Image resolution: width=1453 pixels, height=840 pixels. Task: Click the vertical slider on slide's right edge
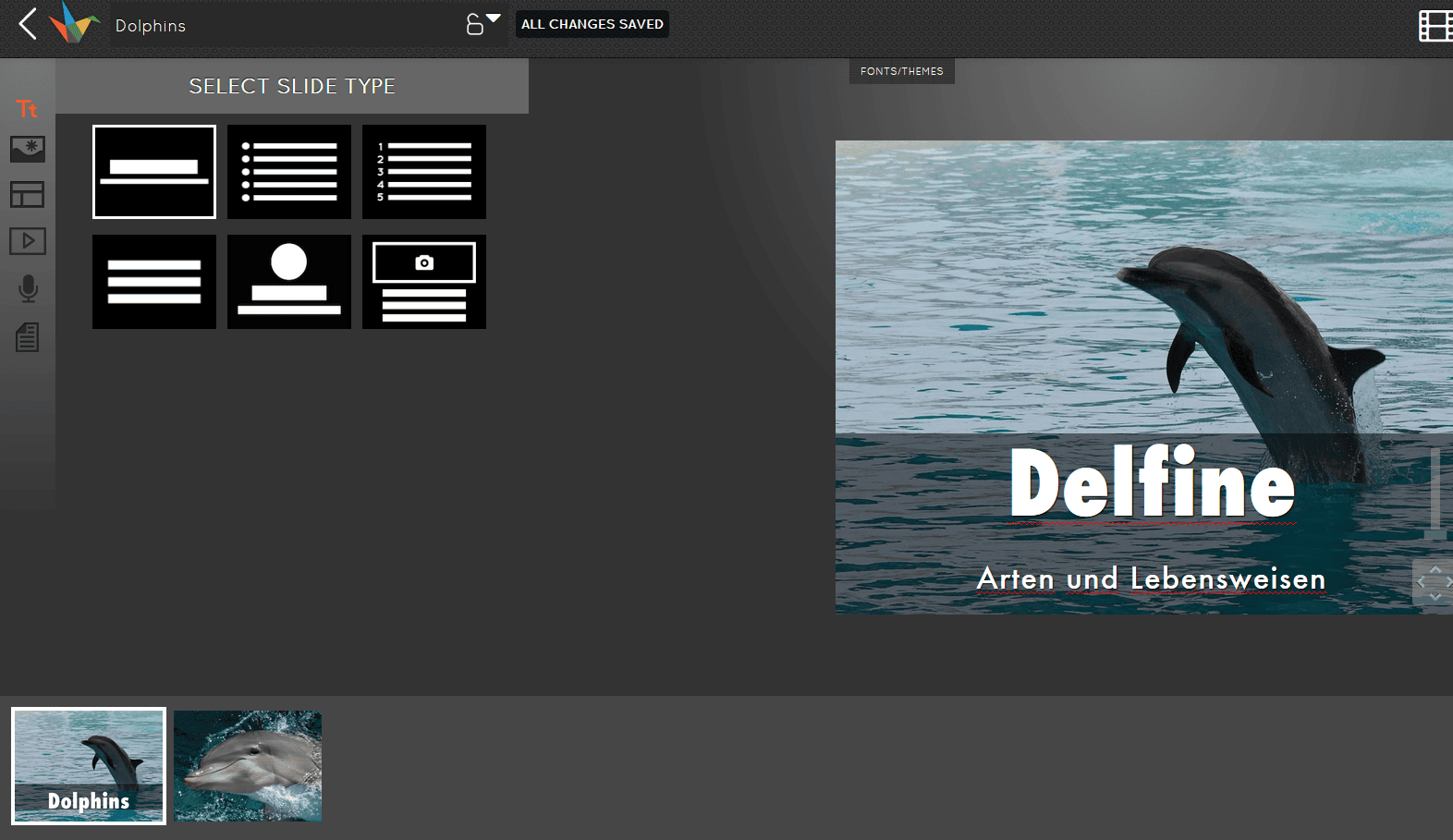(x=1435, y=490)
